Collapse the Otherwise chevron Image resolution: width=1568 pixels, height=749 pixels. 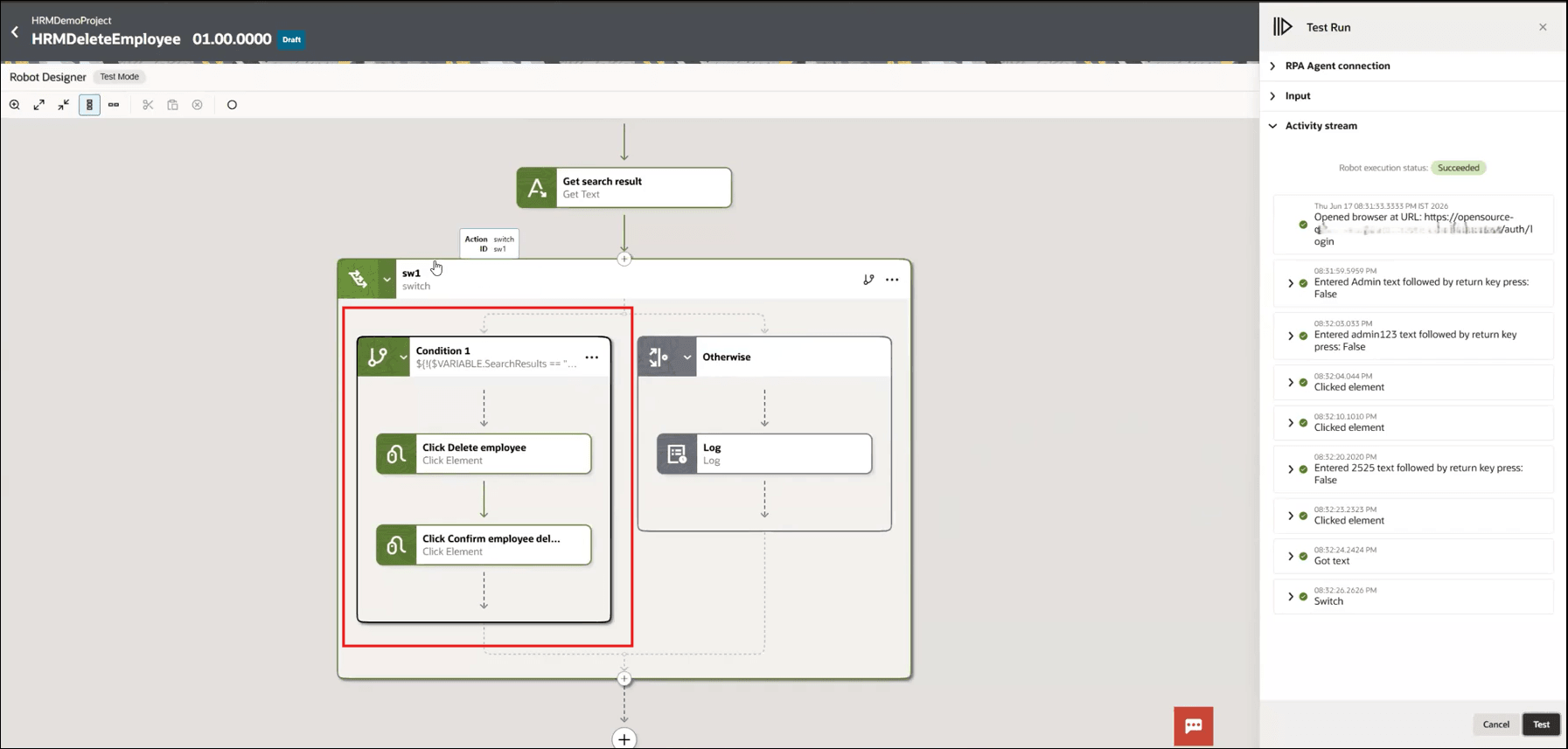(687, 357)
